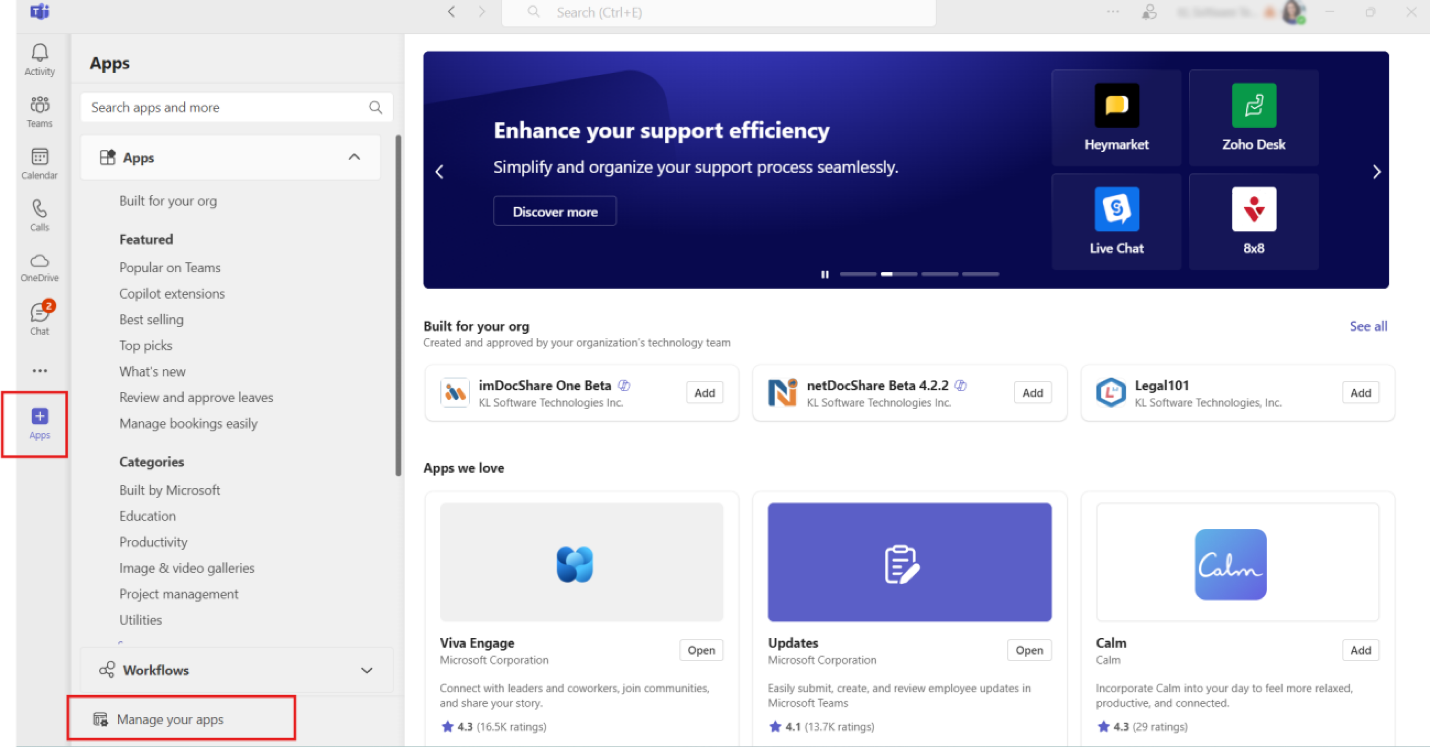Open the Live Chat app tile
Viewport: 1430px width, 747px height.
(1116, 221)
